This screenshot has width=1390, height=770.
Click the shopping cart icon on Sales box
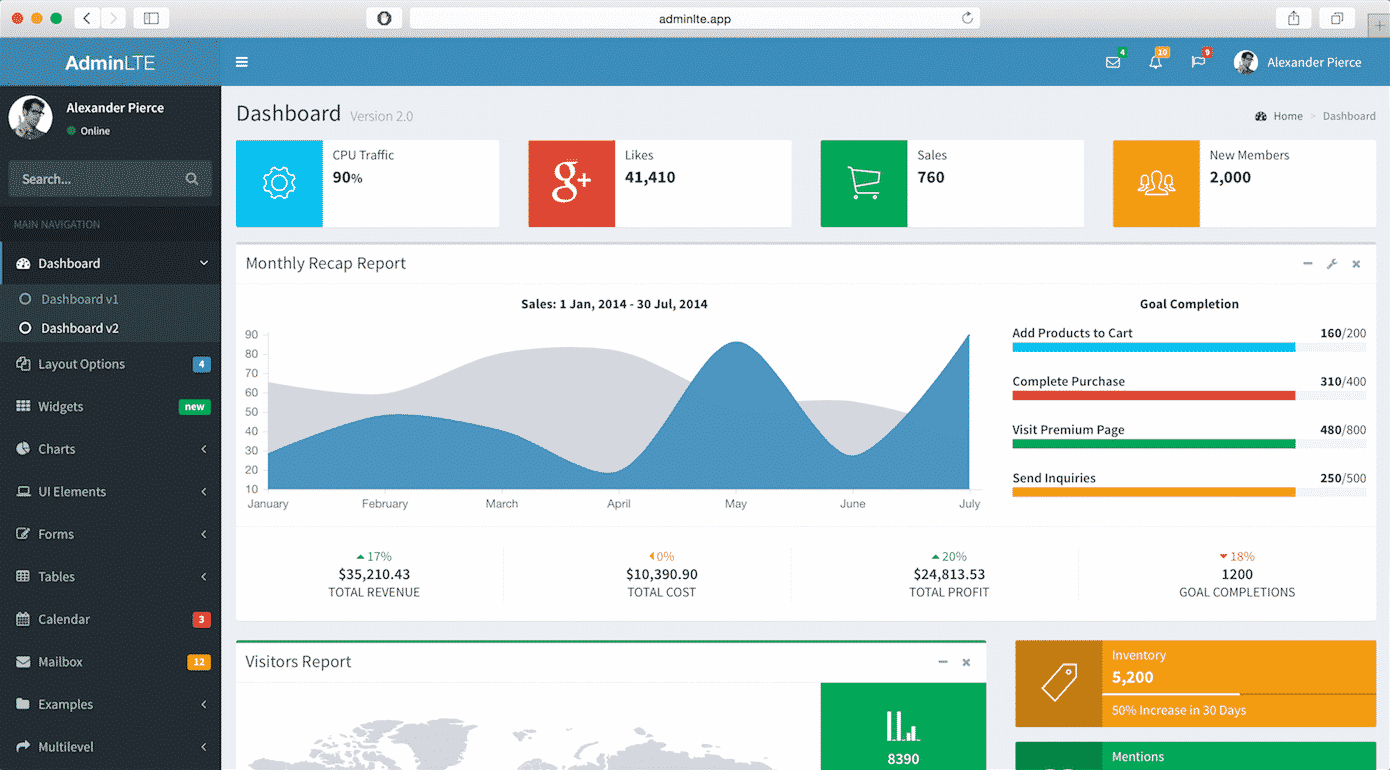pyautogui.click(x=863, y=183)
